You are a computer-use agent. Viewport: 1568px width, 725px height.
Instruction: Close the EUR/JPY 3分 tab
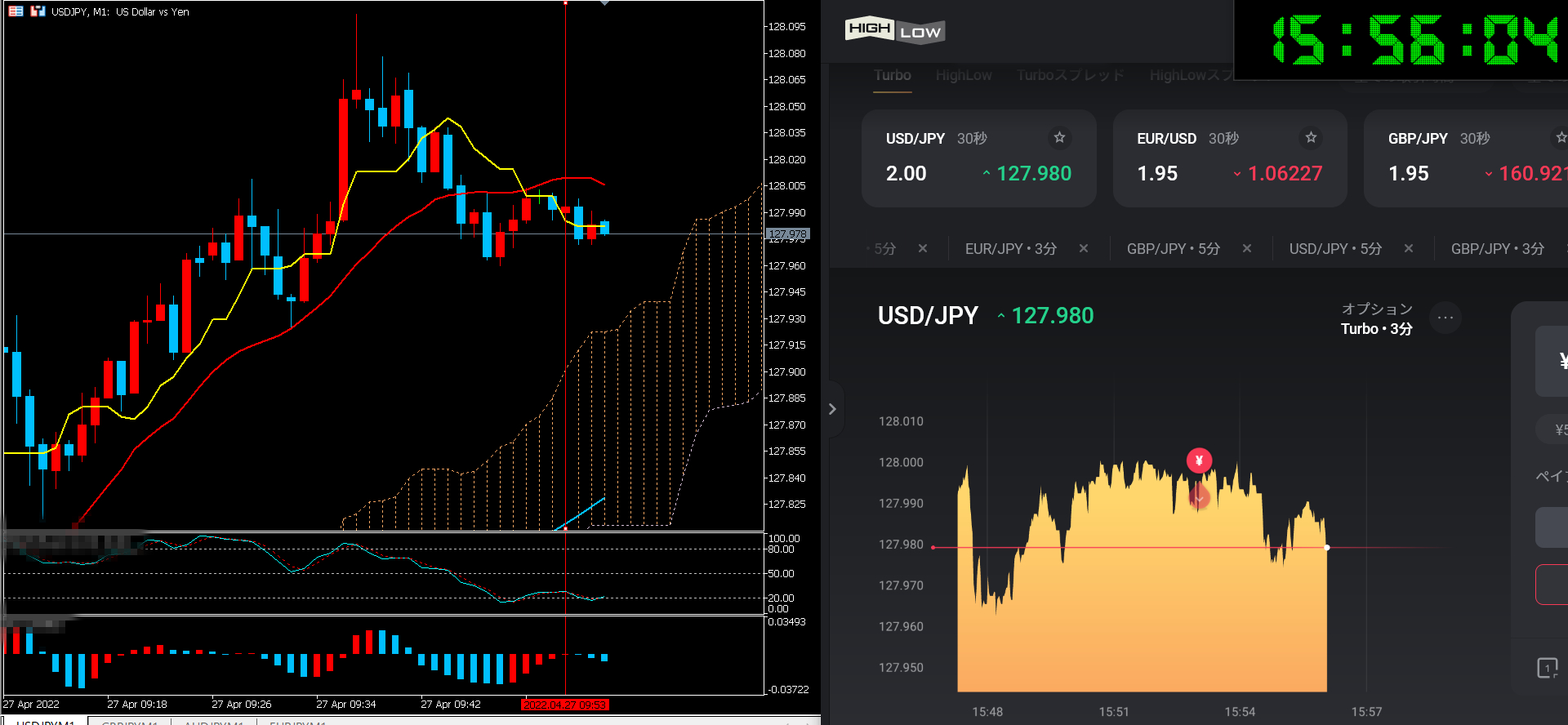1084,249
